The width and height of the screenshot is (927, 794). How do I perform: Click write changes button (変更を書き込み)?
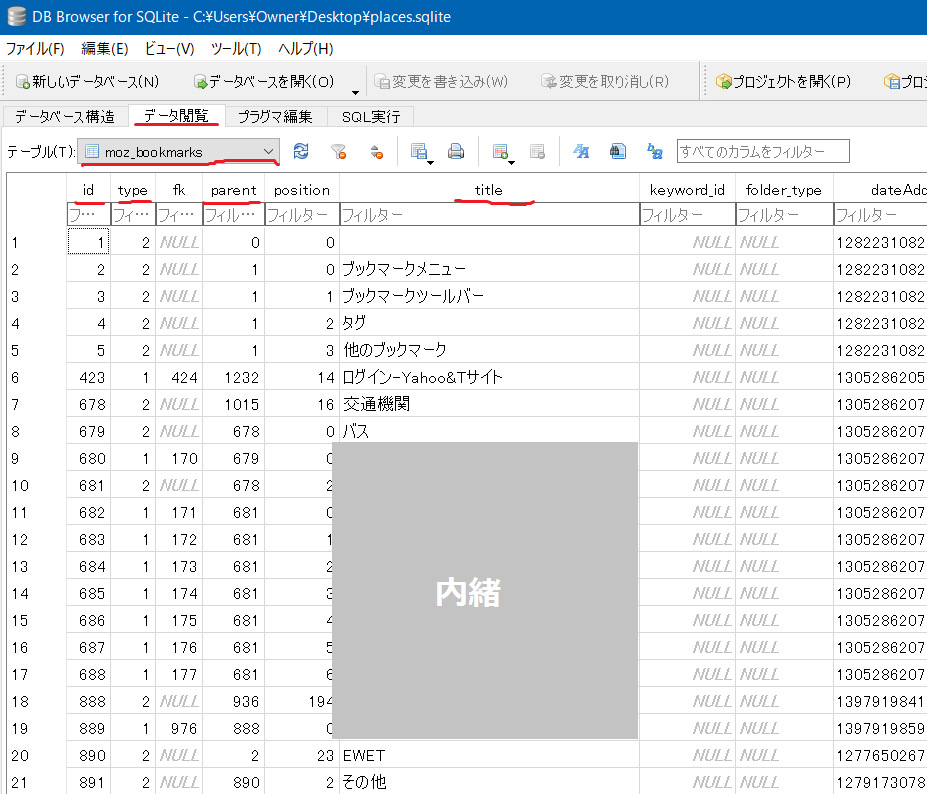(x=441, y=82)
